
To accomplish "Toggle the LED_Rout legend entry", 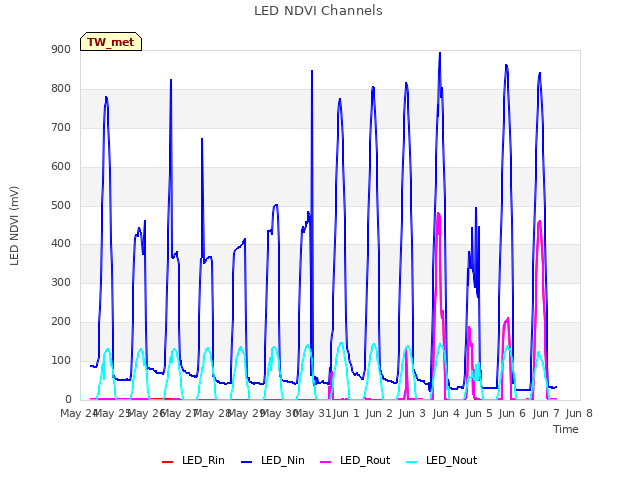I will tap(355, 460).
